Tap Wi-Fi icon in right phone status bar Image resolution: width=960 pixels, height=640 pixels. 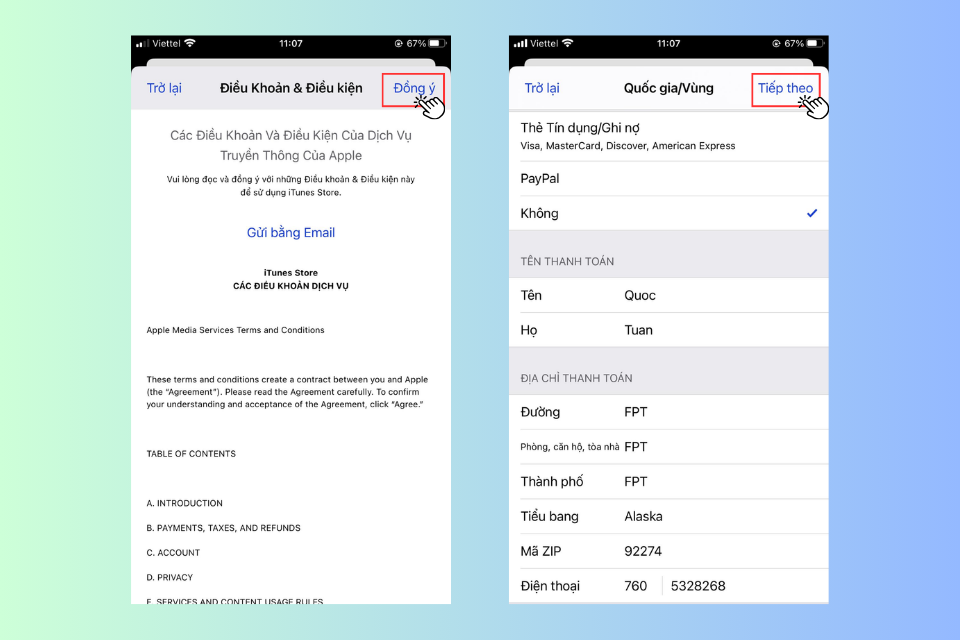coord(568,43)
